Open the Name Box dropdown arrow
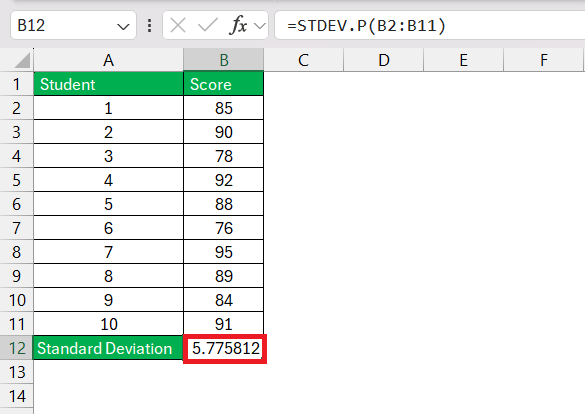 coord(123,26)
